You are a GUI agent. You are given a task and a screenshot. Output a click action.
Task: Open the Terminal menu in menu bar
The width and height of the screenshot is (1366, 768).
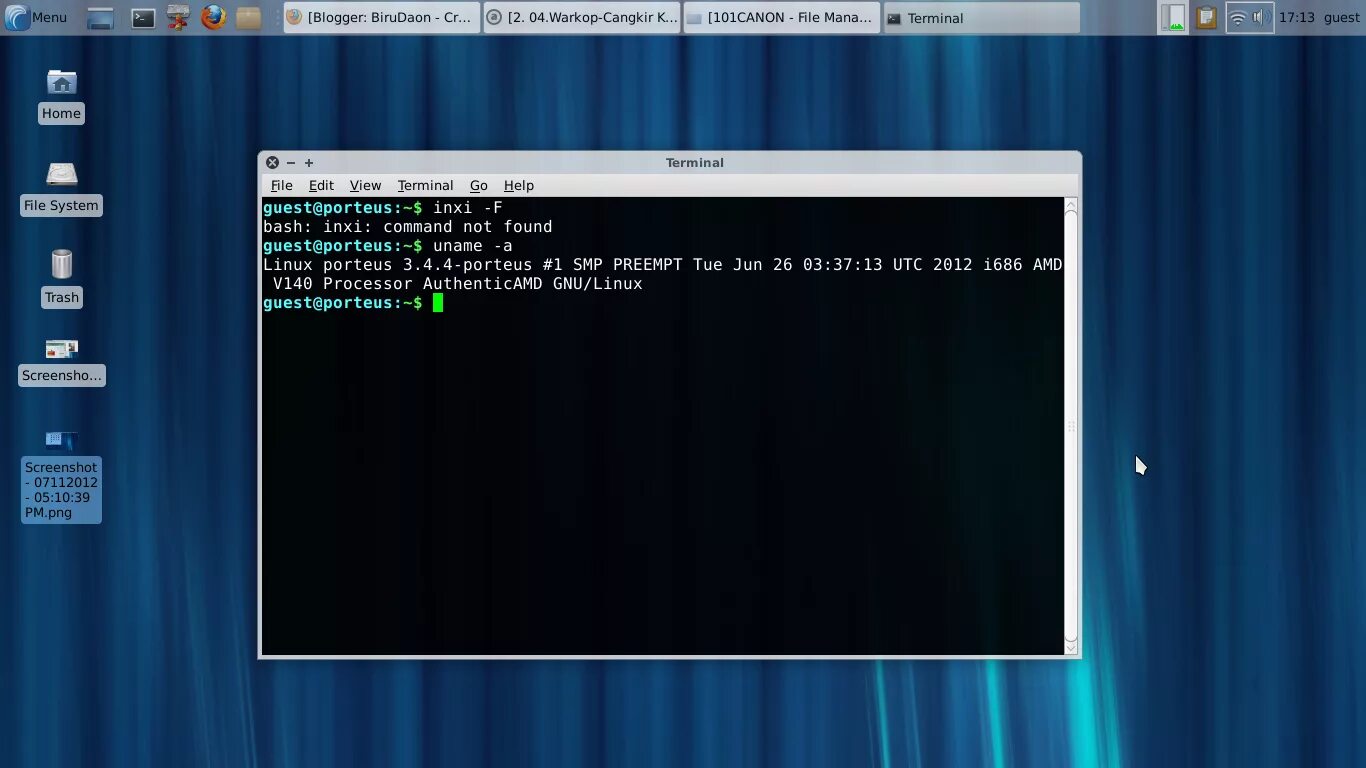pos(425,185)
